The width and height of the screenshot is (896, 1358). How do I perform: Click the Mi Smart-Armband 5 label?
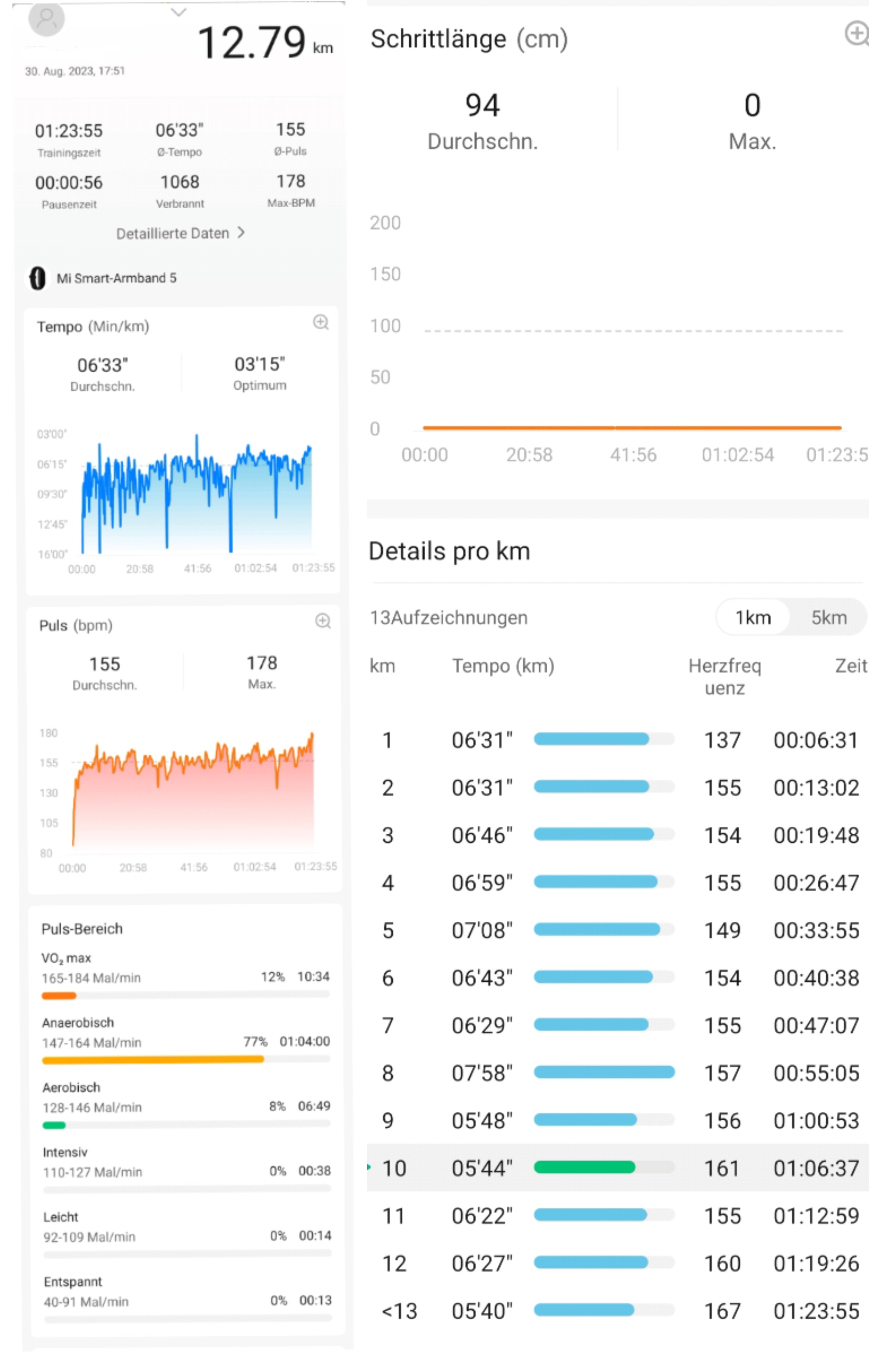(x=117, y=278)
